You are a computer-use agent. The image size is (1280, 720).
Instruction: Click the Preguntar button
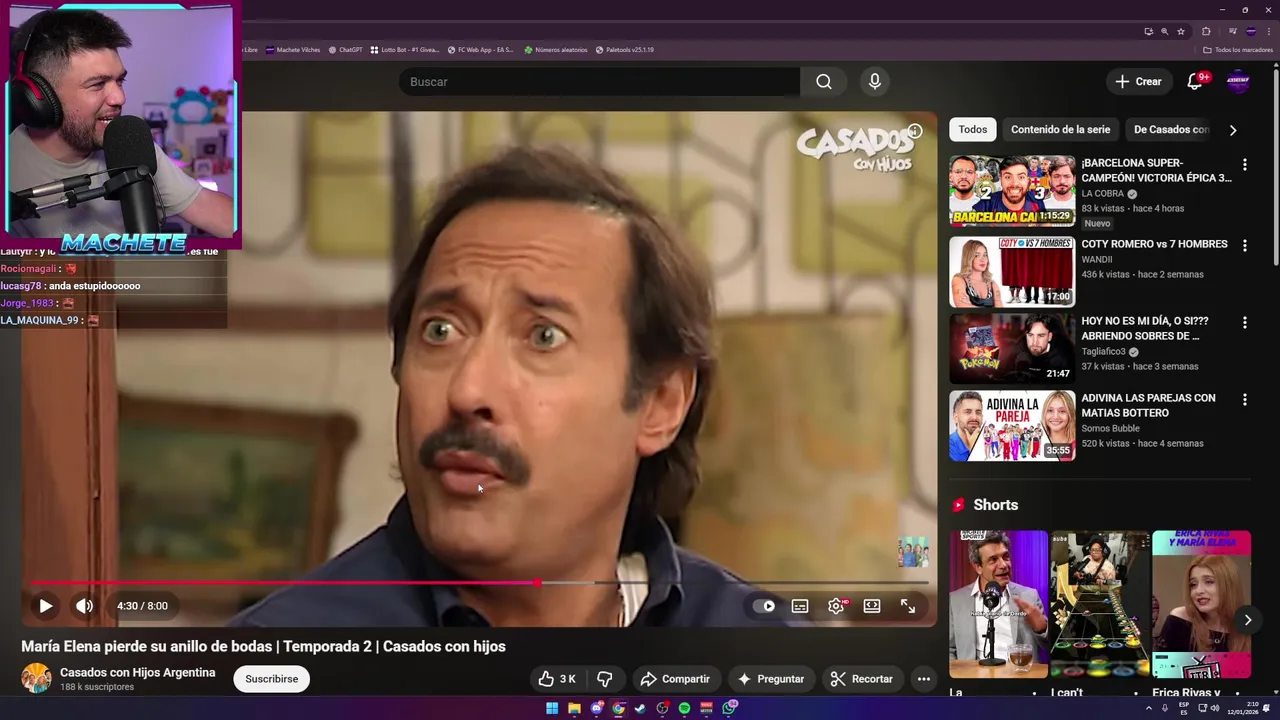click(x=770, y=679)
